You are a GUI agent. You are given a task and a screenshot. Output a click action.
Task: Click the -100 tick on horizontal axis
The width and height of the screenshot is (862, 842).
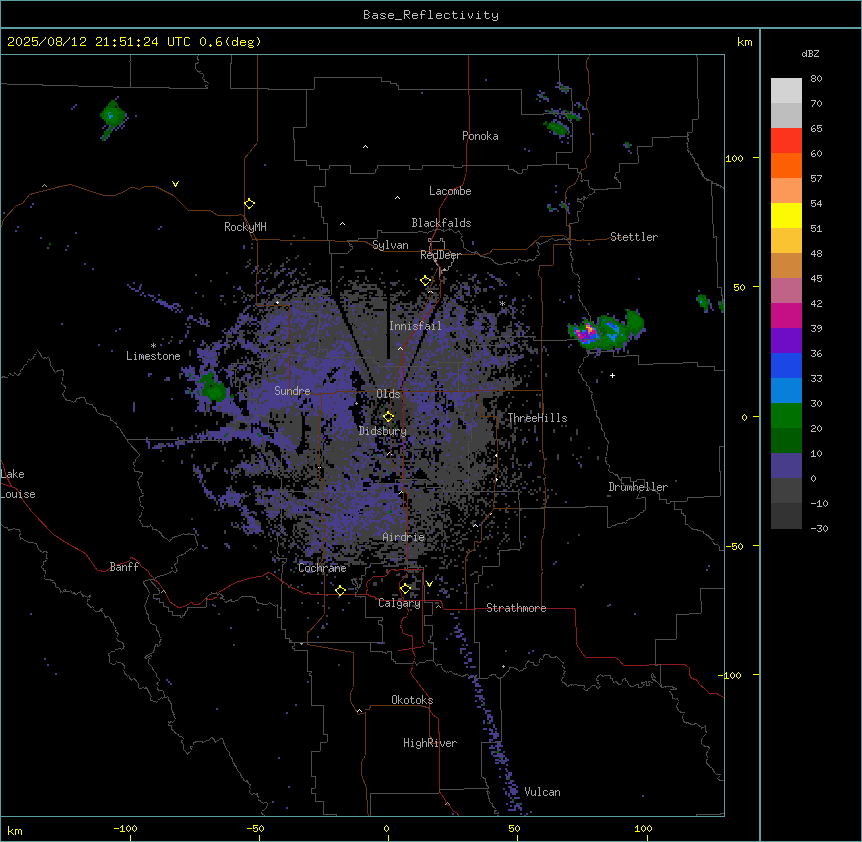125,828
